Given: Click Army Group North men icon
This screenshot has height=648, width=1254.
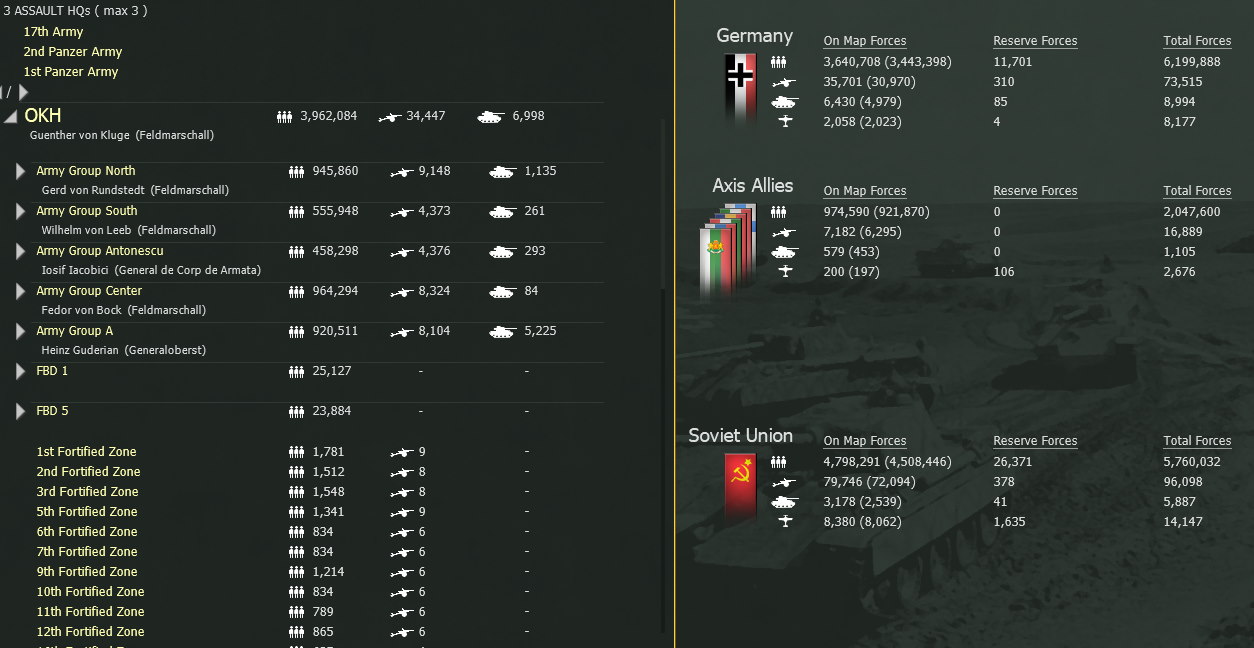Looking at the screenshot, I should click(x=296, y=172).
